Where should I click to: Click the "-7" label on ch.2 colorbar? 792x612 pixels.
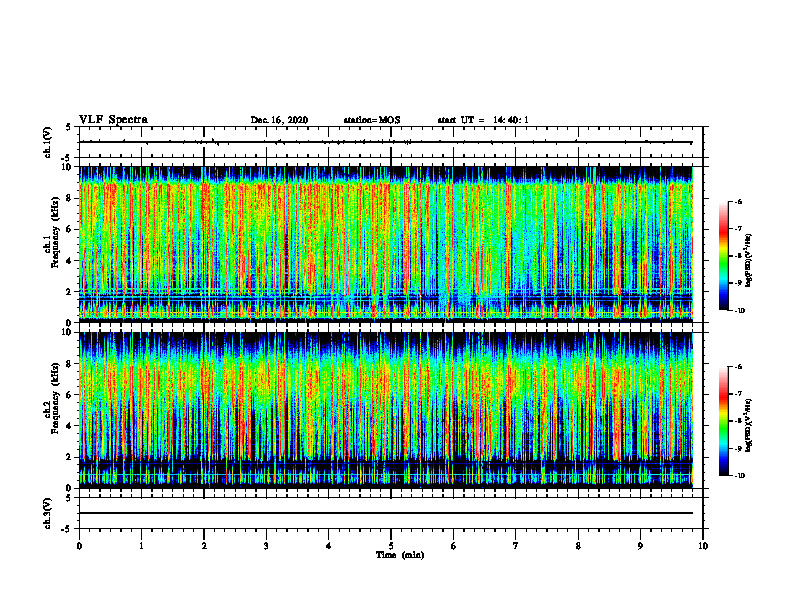click(x=738, y=394)
